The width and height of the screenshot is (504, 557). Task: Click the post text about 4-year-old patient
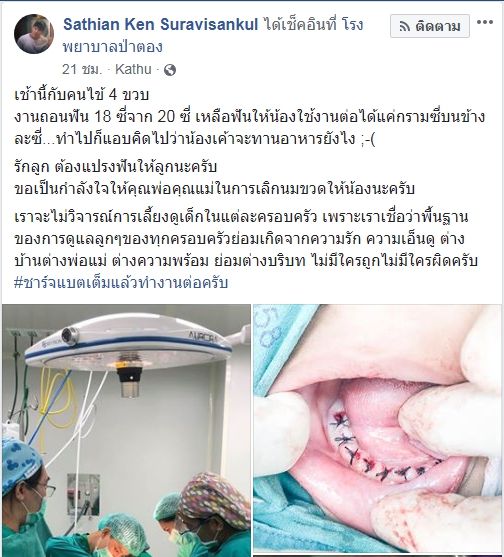pyautogui.click(x=82, y=95)
